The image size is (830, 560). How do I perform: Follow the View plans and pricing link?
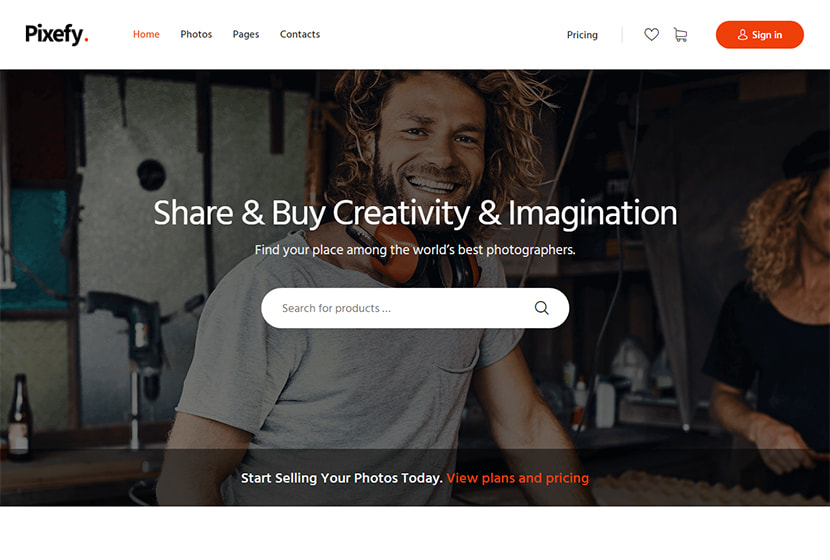[x=517, y=478]
